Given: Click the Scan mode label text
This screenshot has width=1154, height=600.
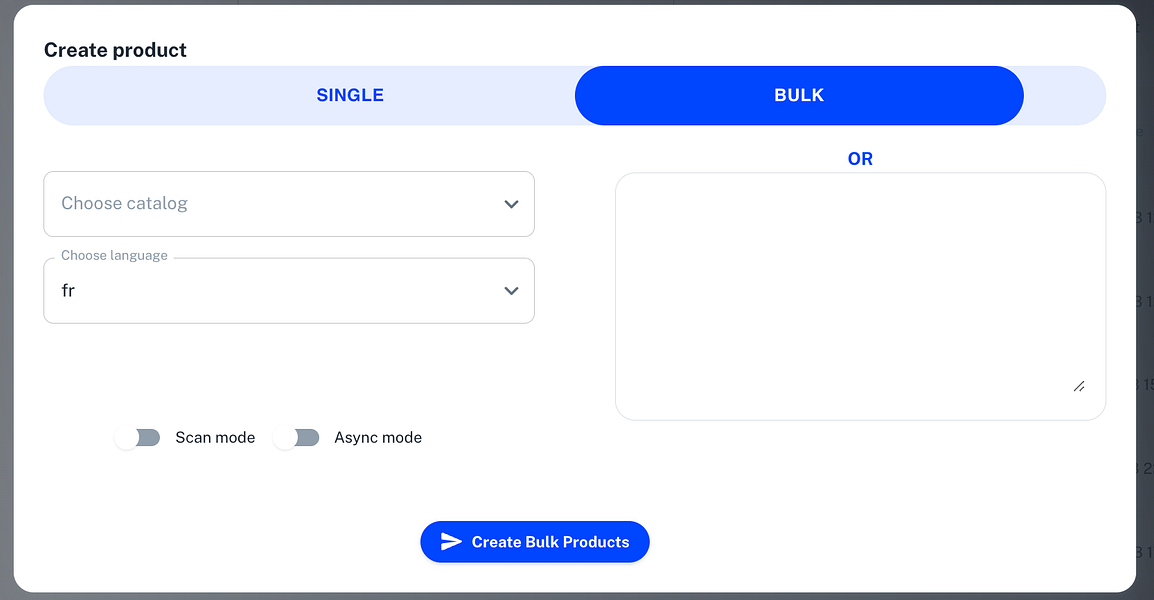Looking at the screenshot, I should coord(215,437).
